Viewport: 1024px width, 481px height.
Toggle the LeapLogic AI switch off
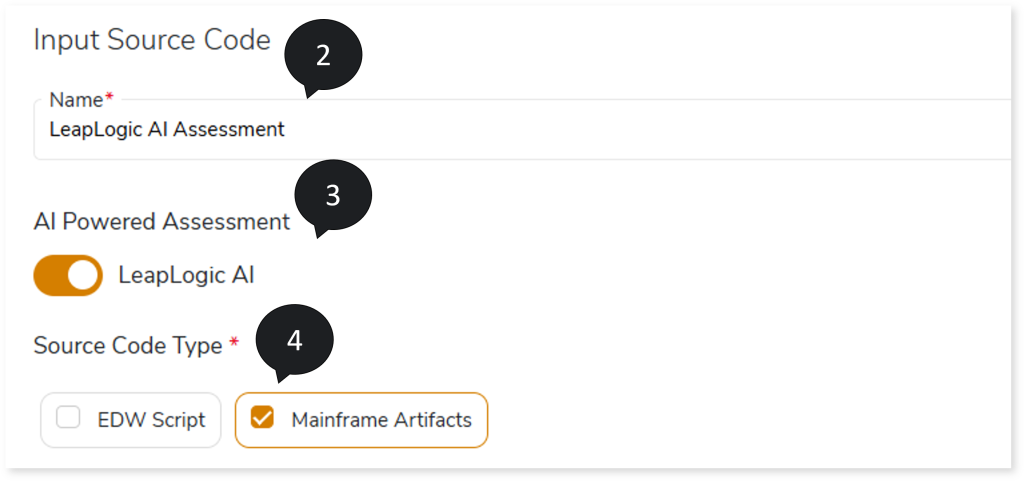tap(68, 275)
